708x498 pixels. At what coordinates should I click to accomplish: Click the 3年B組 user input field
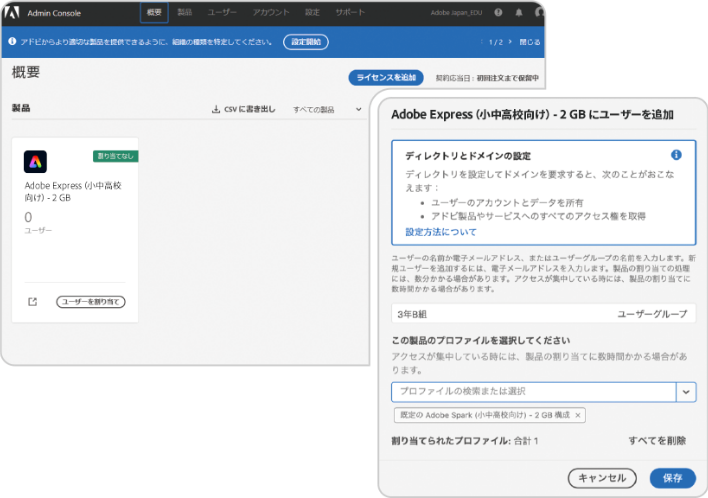point(543,314)
